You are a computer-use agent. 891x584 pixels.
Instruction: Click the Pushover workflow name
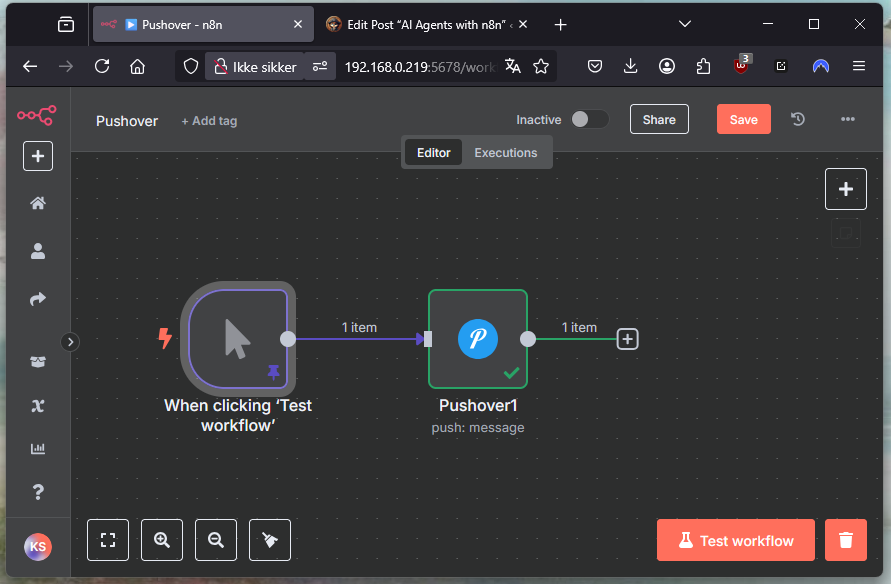pos(127,121)
